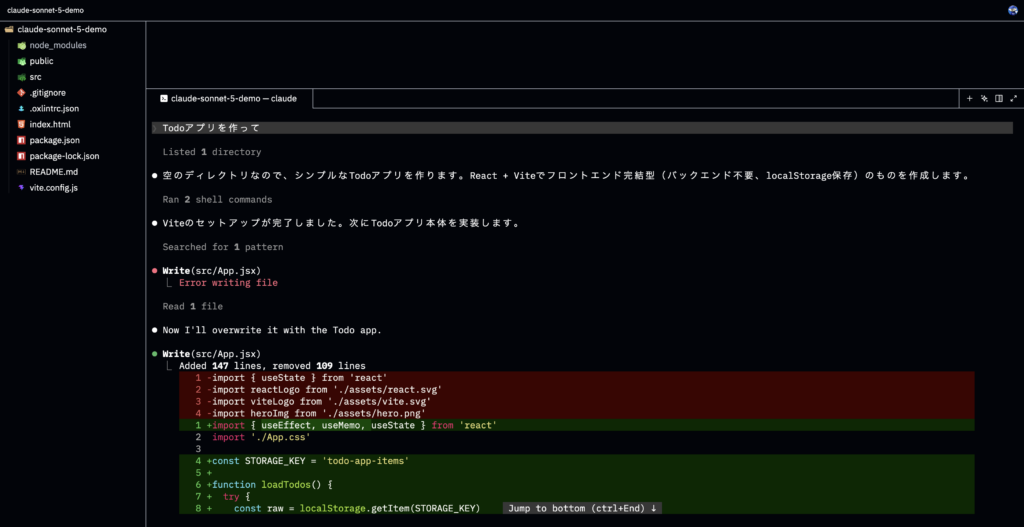Image resolution: width=1024 pixels, height=527 pixels.
Task: Click the Vite icon beside vite.config.js
Action: (22, 187)
